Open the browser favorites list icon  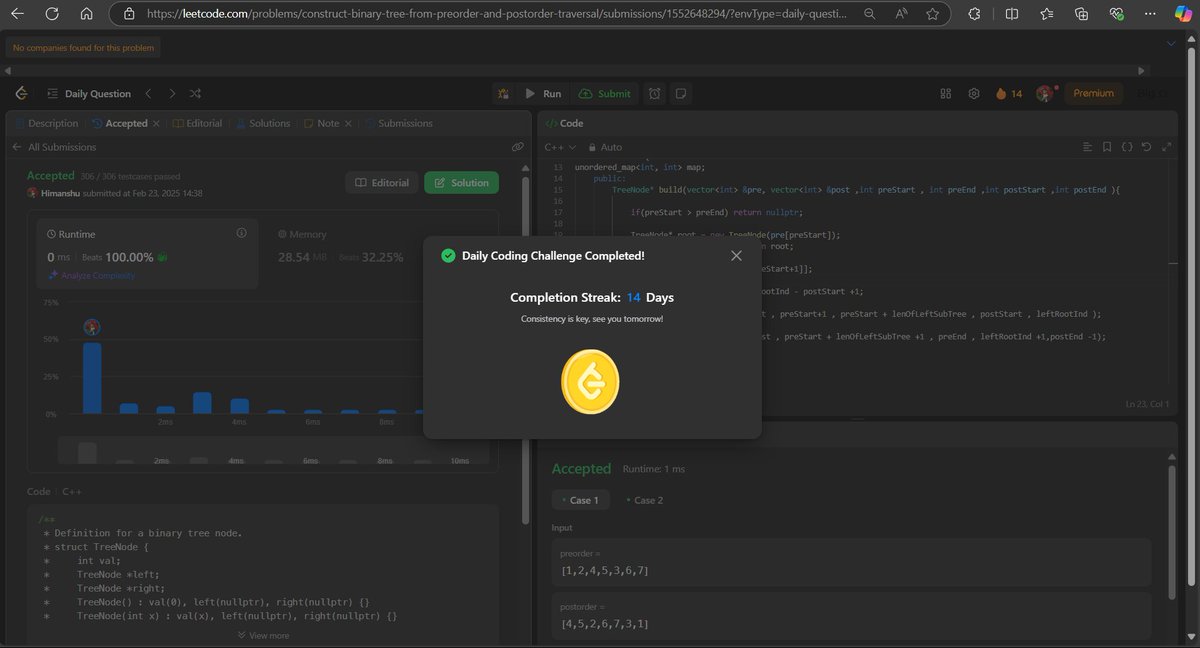coord(1046,14)
